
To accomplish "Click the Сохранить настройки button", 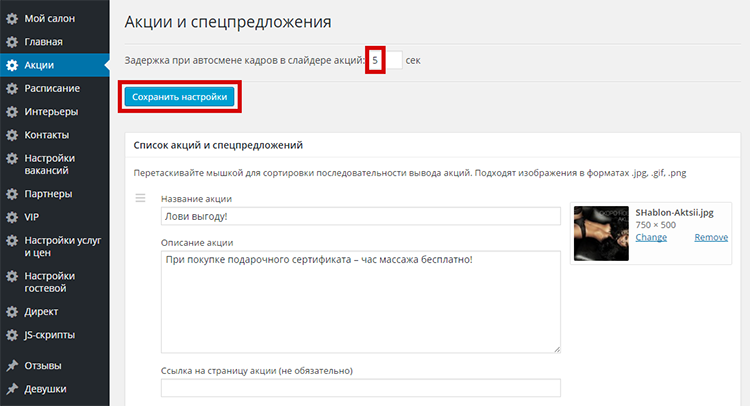I will pos(179,97).
